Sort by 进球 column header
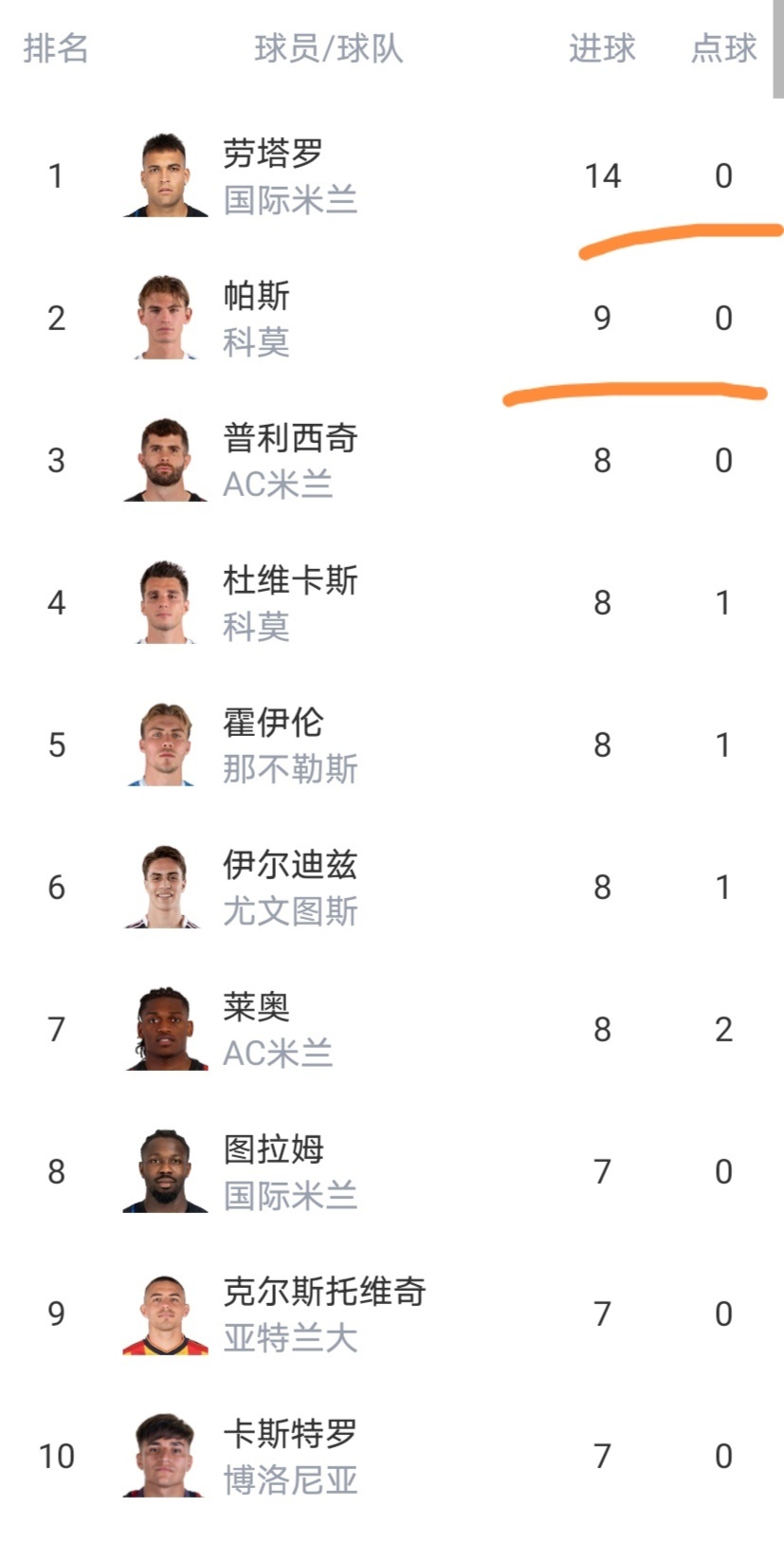This screenshot has width=784, height=1544. point(602,48)
